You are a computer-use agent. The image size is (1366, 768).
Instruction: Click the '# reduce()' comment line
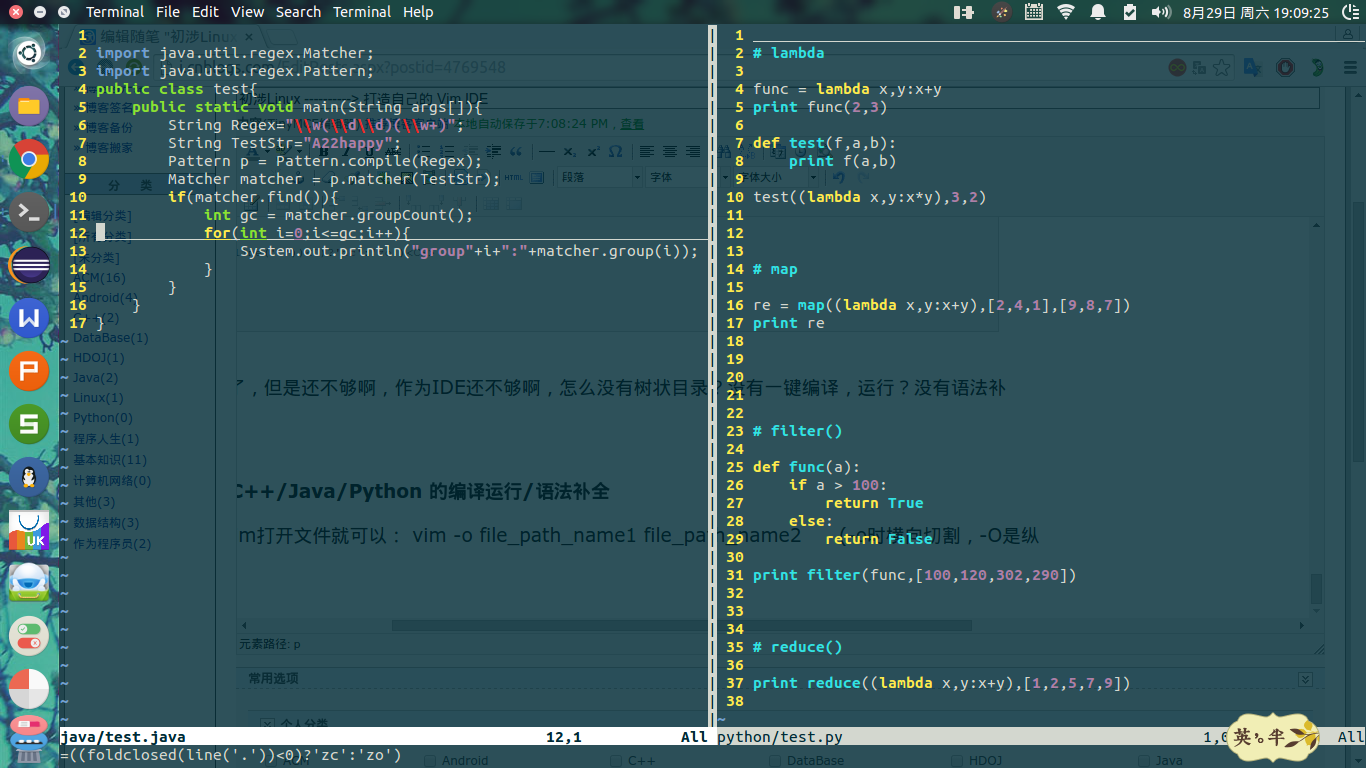click(x=798, y=647)
